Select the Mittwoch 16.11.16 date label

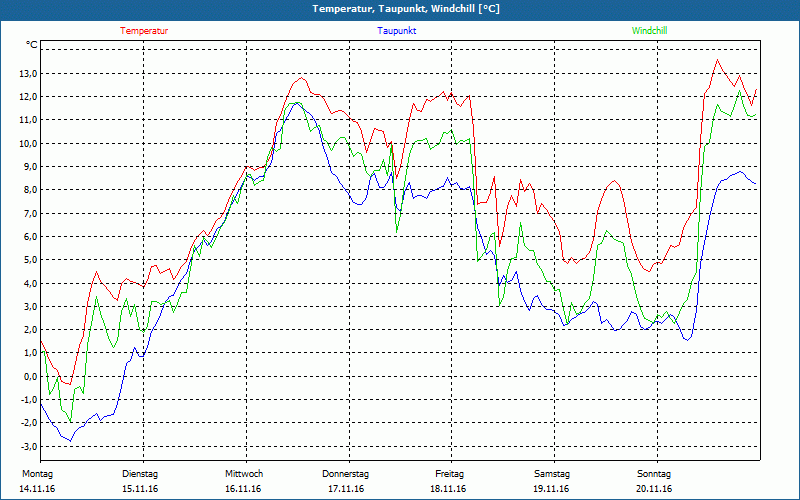coord(243,481)
